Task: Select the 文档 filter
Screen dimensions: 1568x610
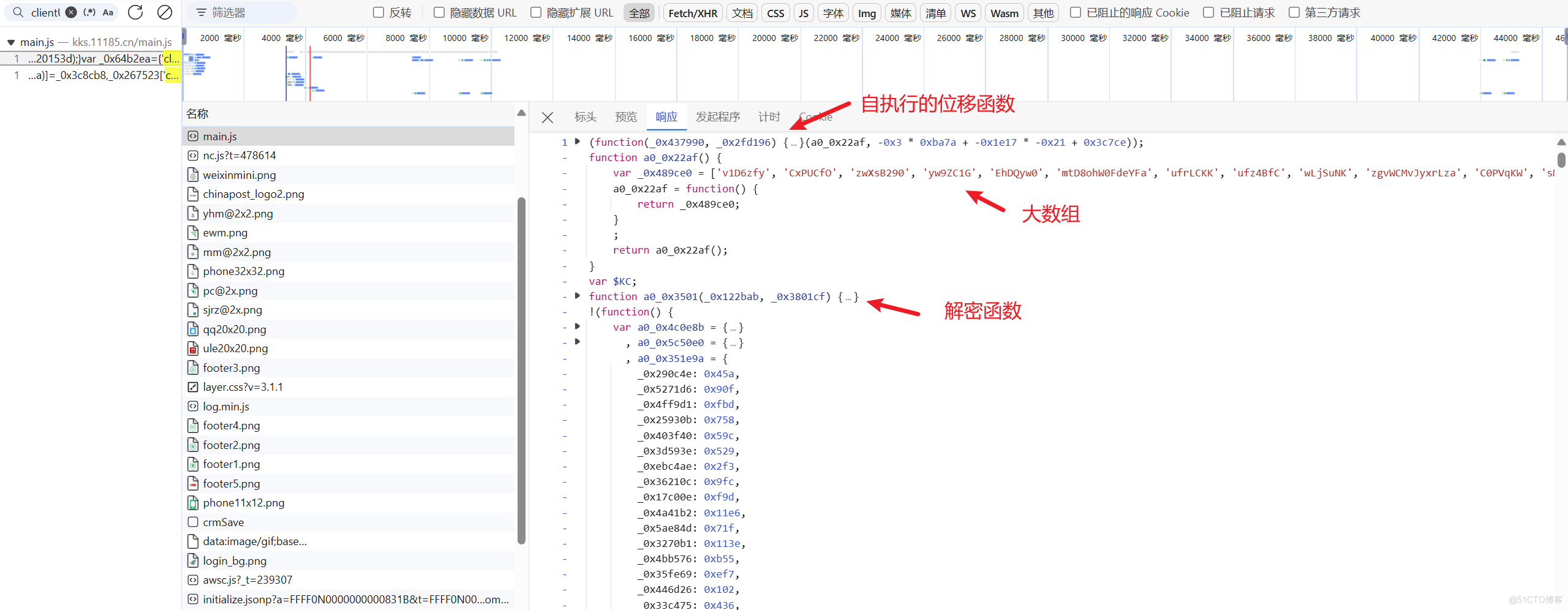Action: tap(742, 13)
